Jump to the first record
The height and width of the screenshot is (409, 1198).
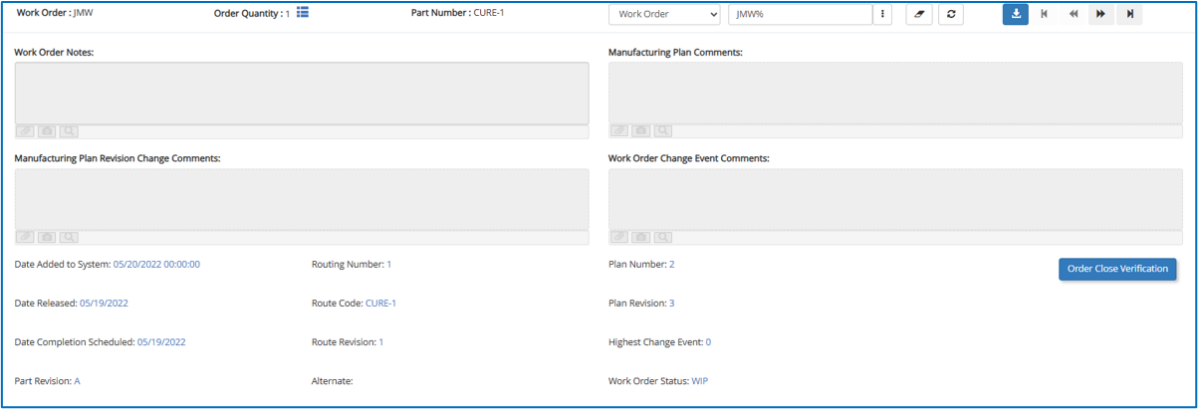click(1044, 14)
